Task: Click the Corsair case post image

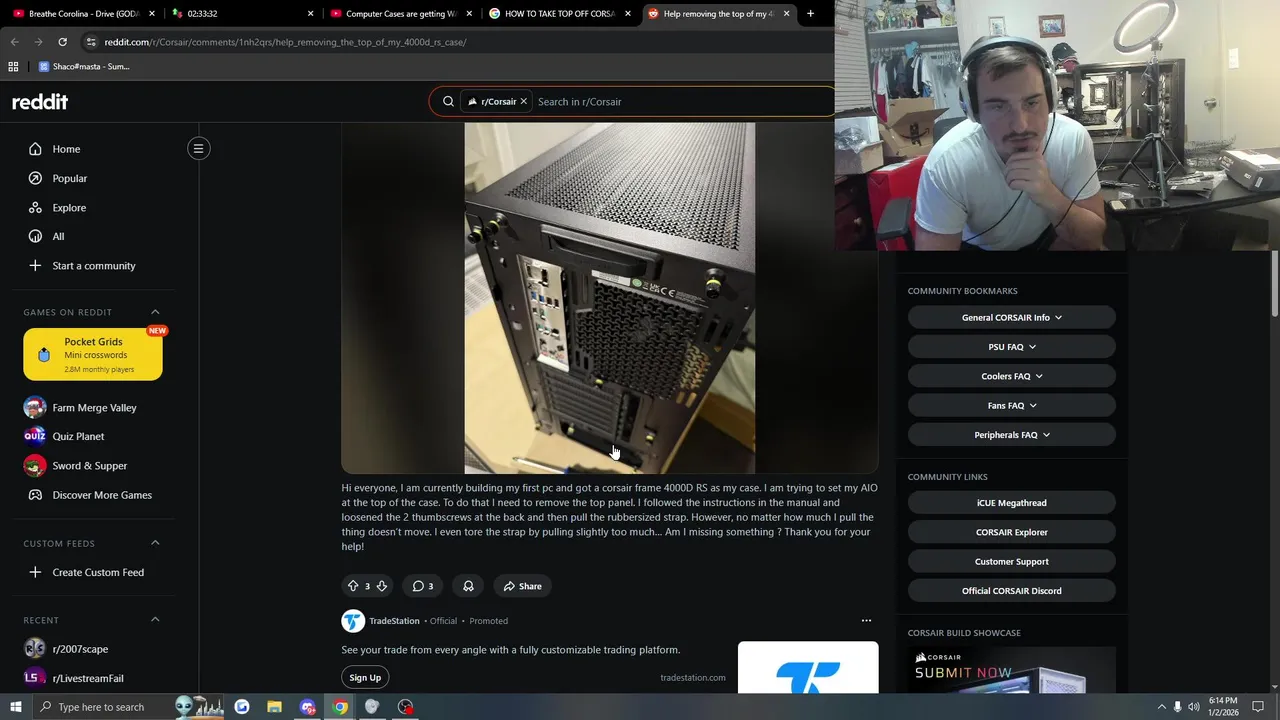Action: coord(609,298)
